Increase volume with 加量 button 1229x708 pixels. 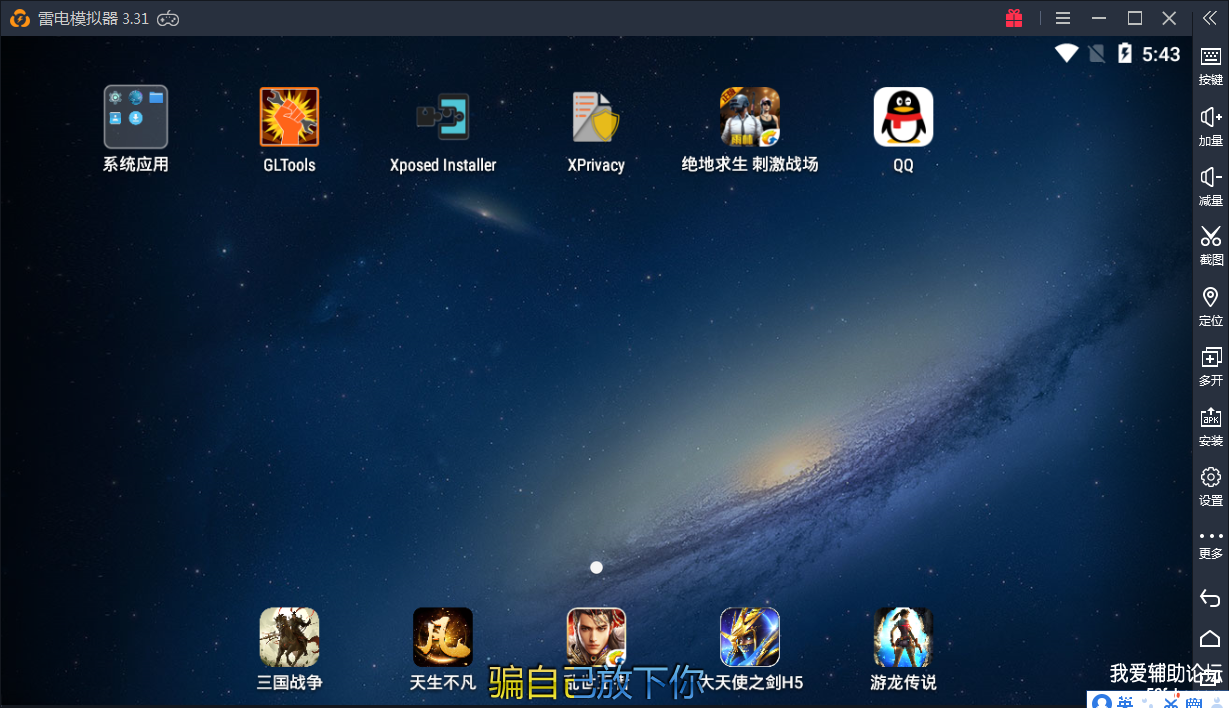pos(1210,126)
